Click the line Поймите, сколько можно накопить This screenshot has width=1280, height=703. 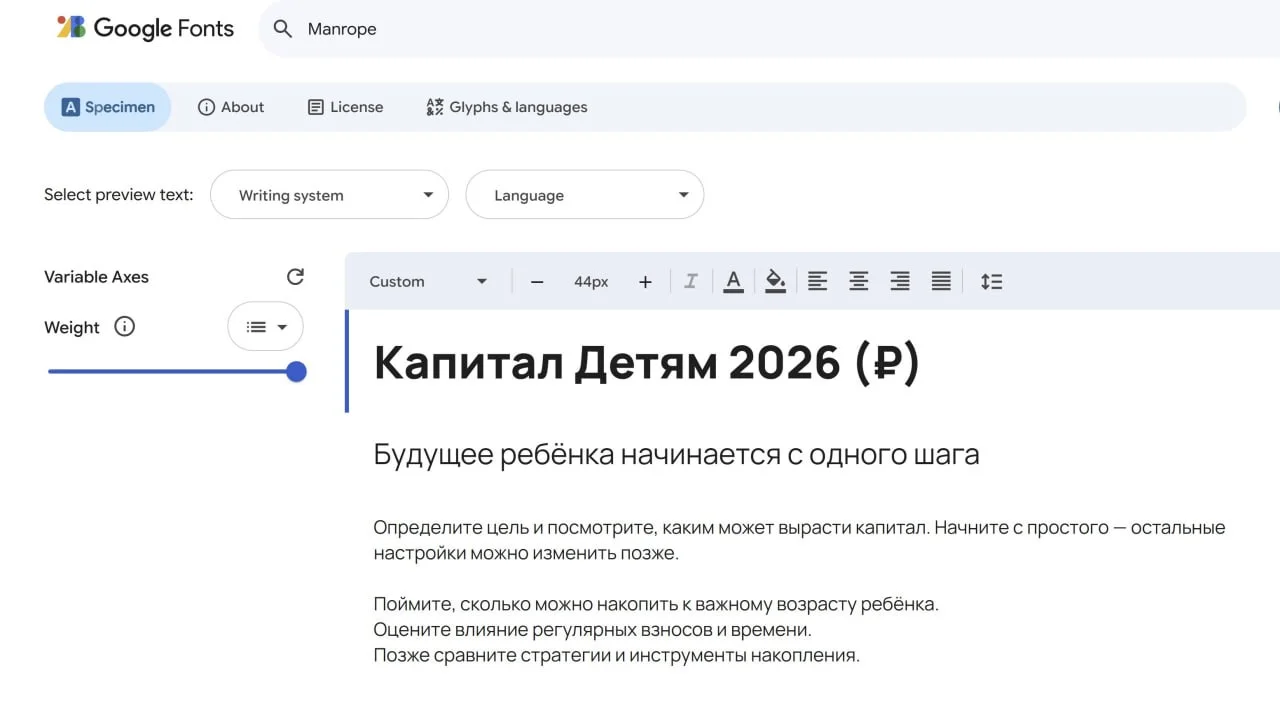[x=656, y=605]
